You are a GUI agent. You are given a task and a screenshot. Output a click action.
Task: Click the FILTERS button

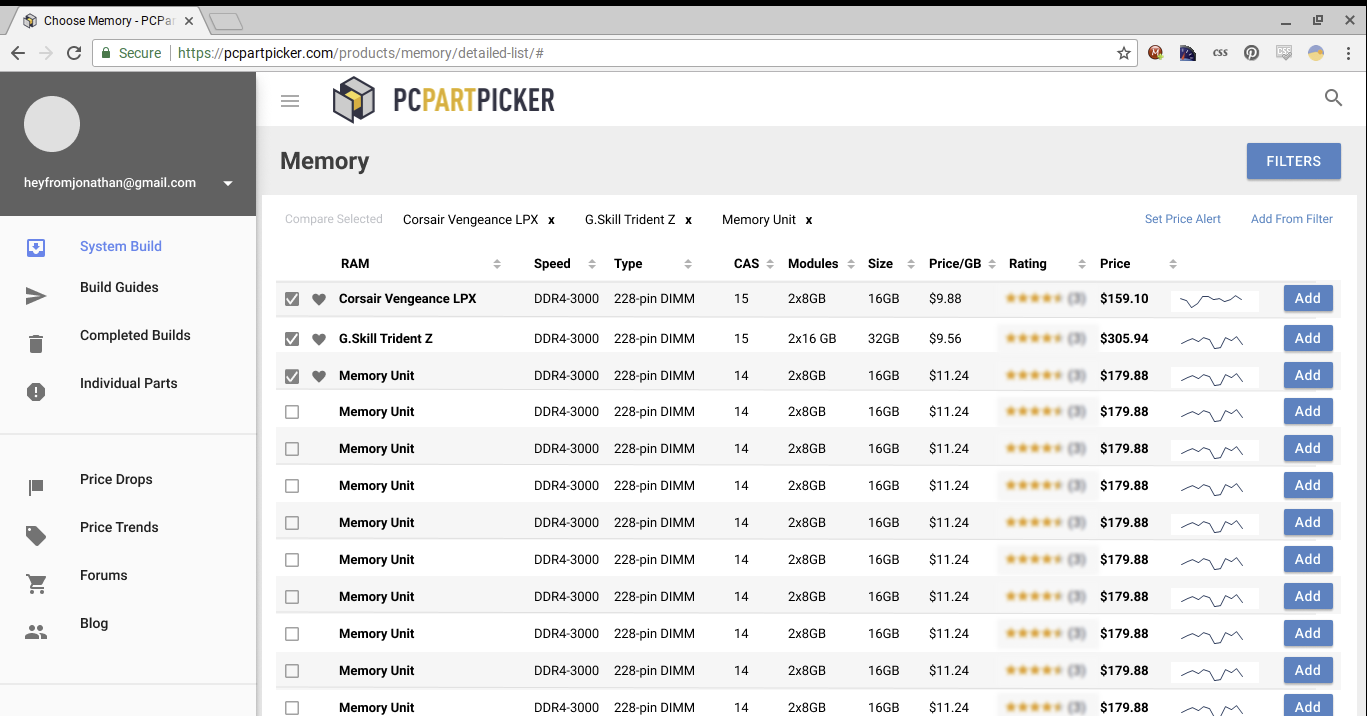pos(1294,161)
